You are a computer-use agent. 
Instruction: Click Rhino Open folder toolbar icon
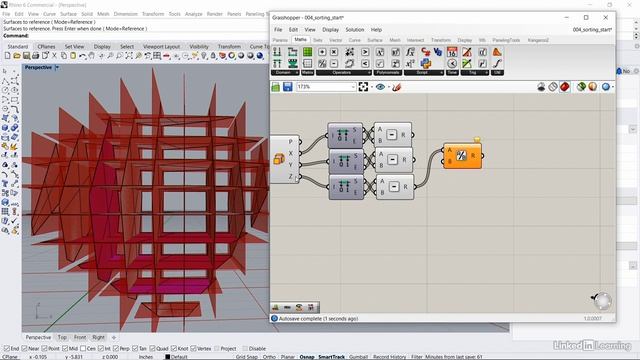pos(17,56)
